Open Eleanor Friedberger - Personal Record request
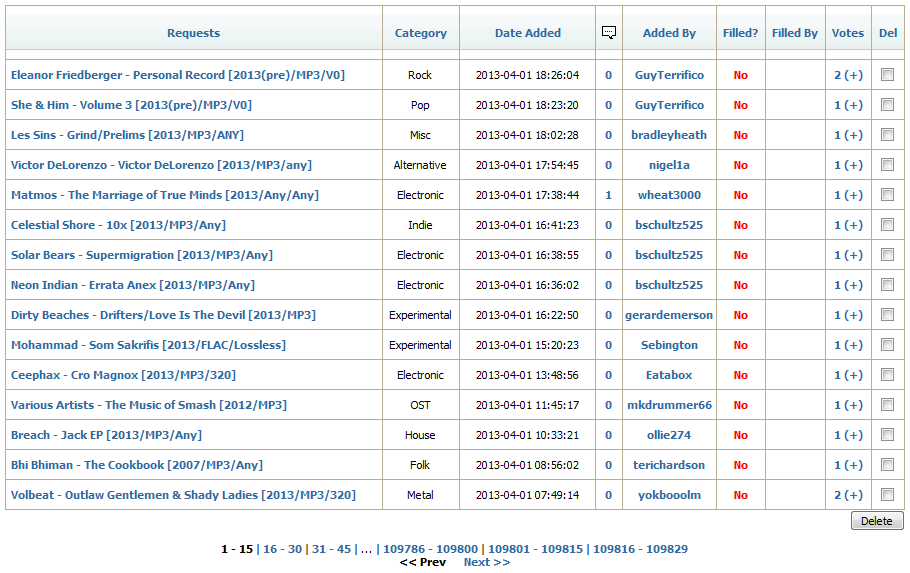Image resolution: width=910 pixels, height=573 pixels. coord(178,75)
